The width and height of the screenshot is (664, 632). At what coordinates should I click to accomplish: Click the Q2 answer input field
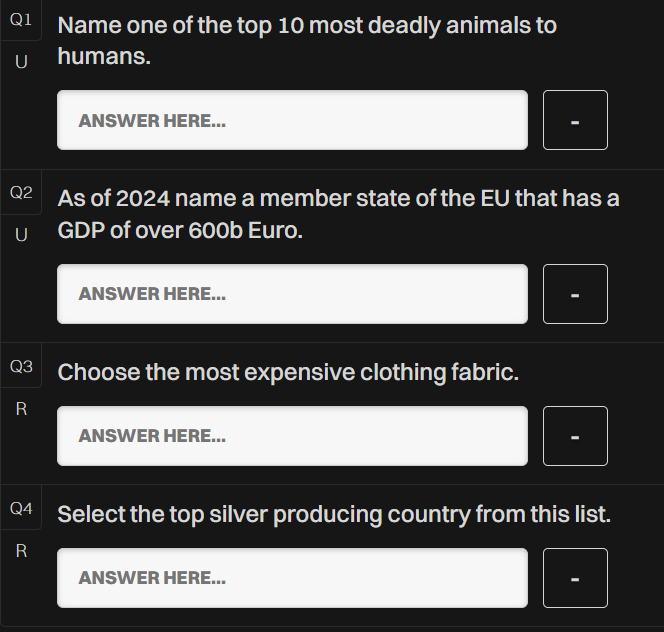click(292, 294)
